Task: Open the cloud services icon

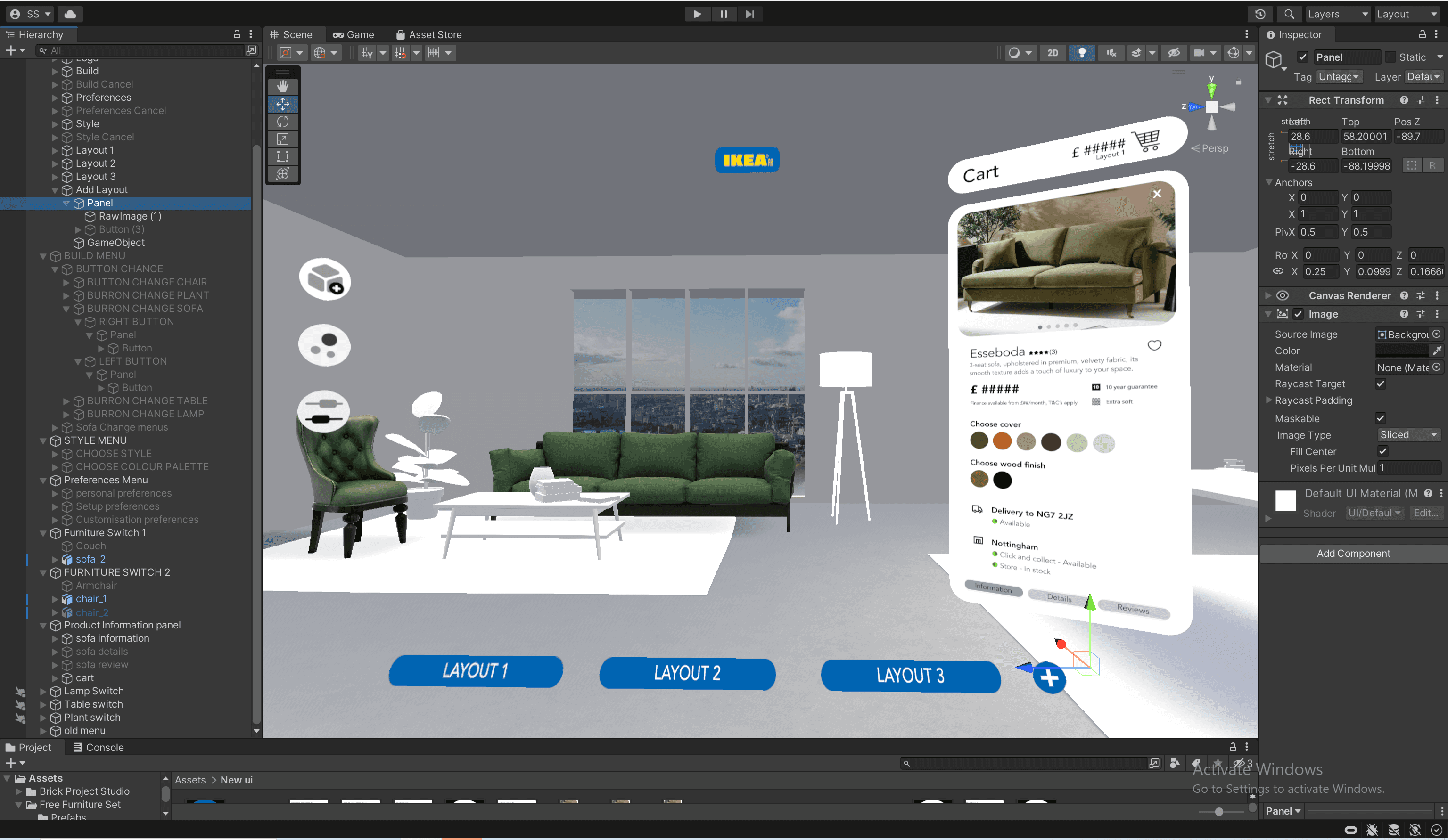Action: (x=70, y=14)
